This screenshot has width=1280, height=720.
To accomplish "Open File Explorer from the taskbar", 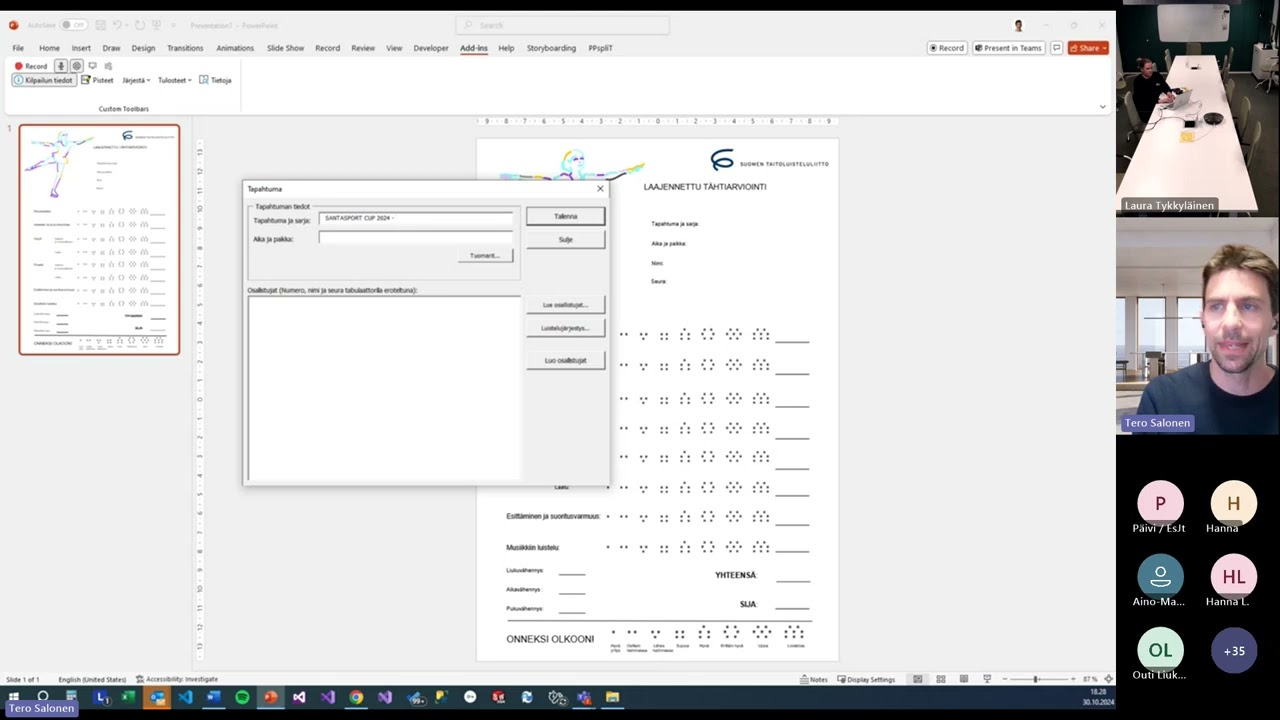I will coord(612,698).
